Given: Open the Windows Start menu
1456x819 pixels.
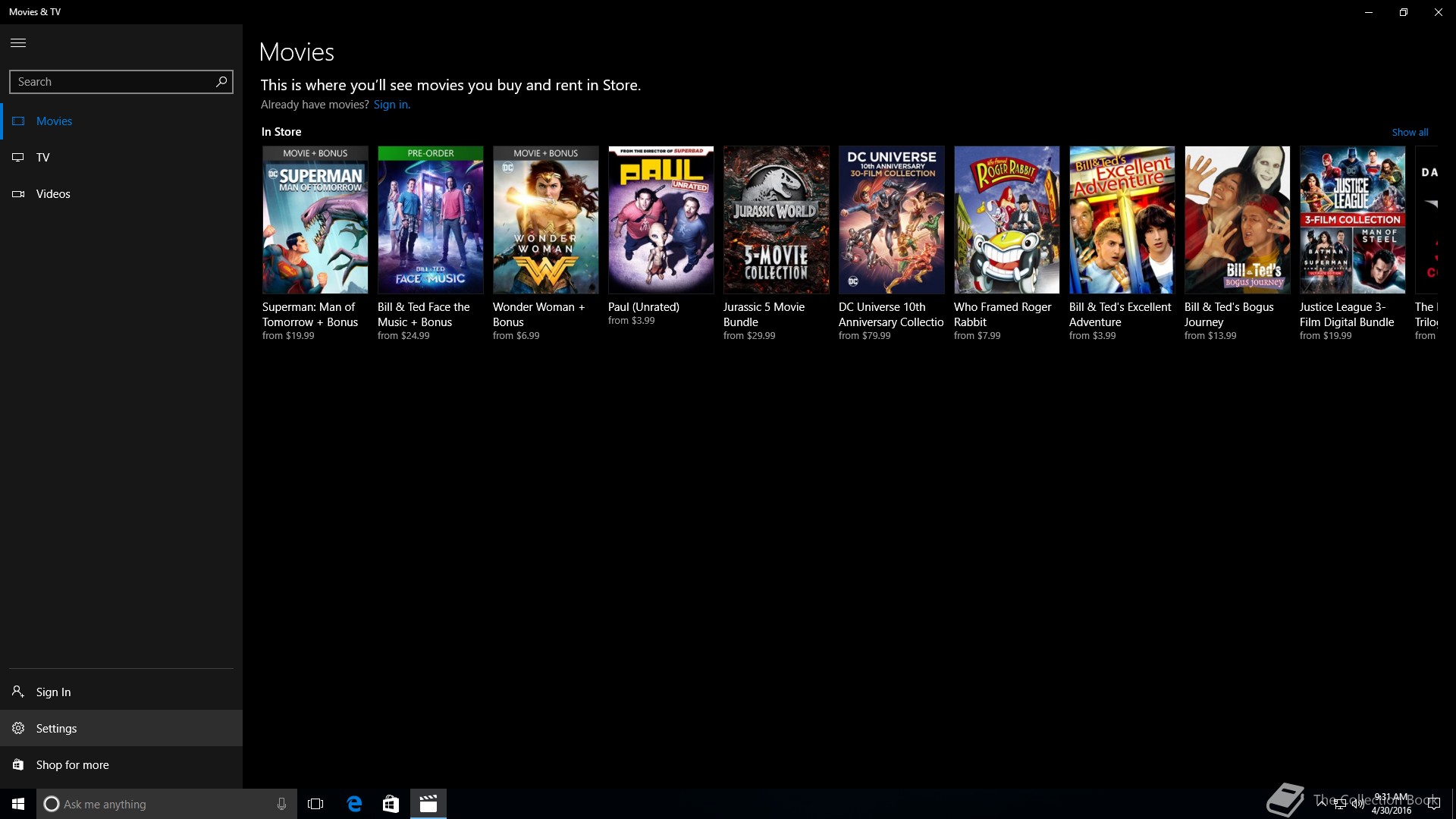Looking at the screenshot, I should pyautogui.click(x=18, y=804).
